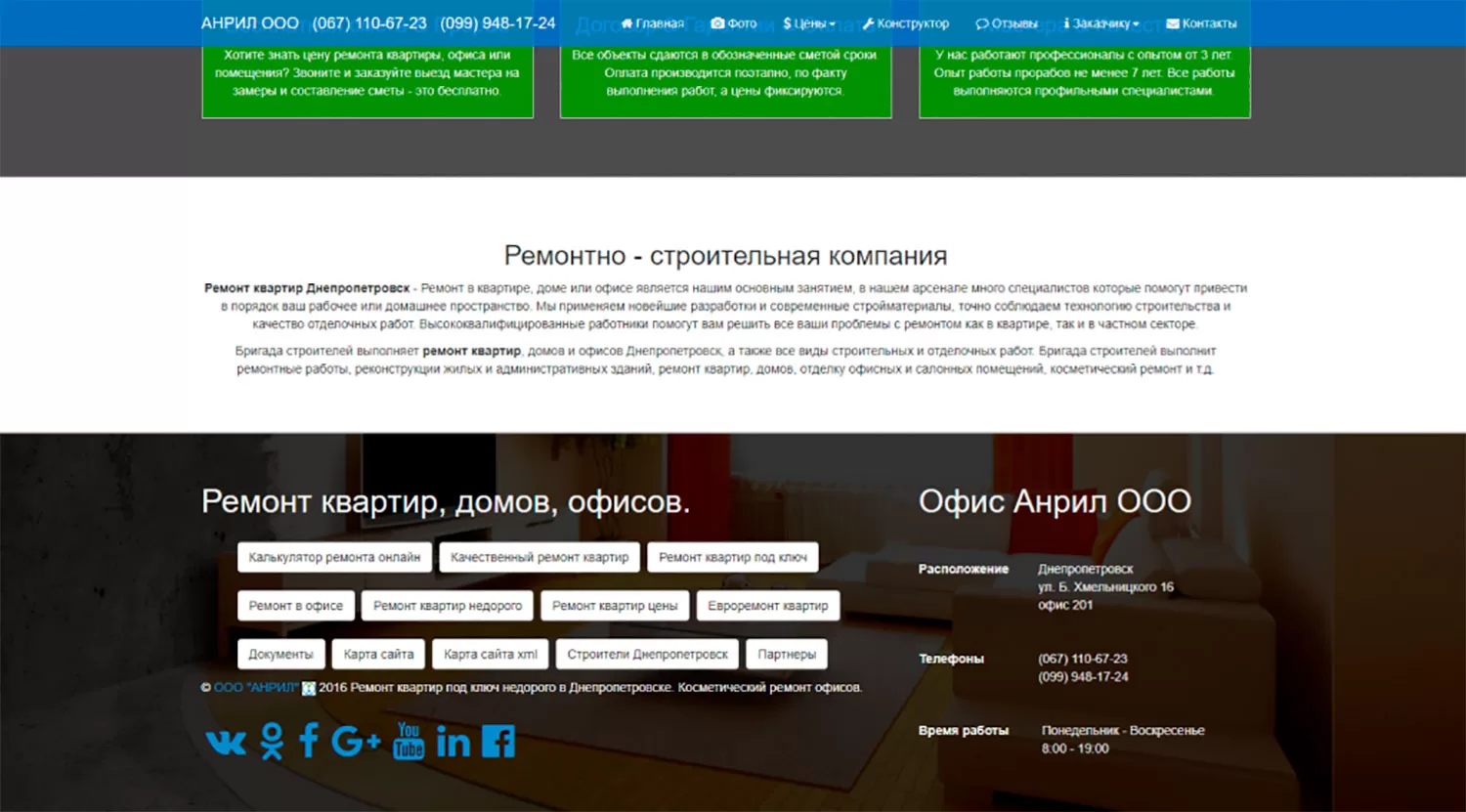Click the small counter icon beside ООО АНРИЛ
Viewport: 1466px width, 812px height.
pos(309,688)
